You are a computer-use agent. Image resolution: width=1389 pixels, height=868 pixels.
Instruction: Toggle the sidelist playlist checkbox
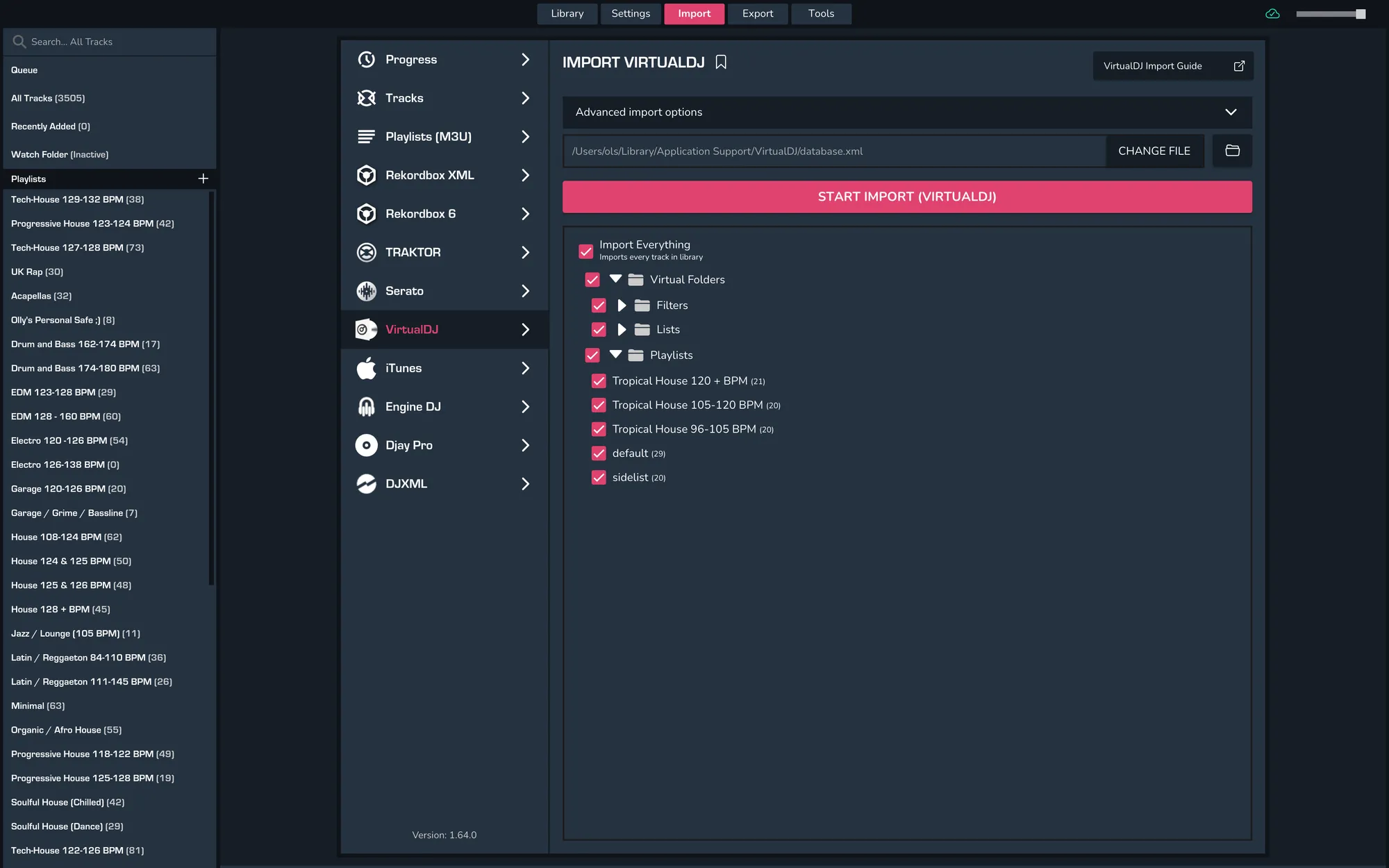(599, 478)
